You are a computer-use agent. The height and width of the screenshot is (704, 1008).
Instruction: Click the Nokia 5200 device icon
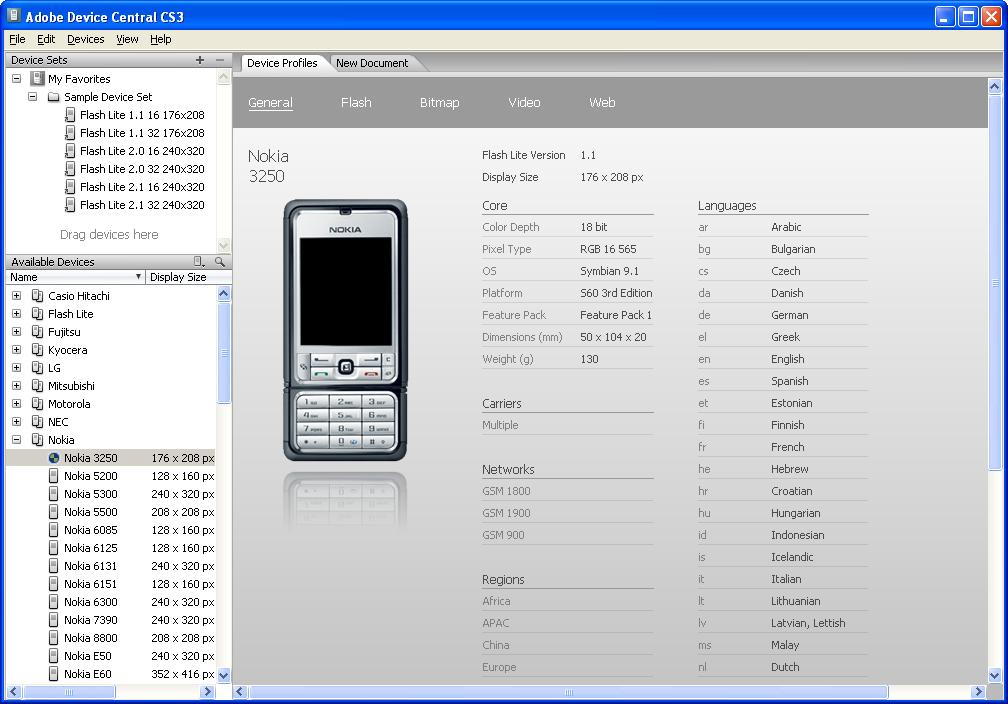pos(54,476)
